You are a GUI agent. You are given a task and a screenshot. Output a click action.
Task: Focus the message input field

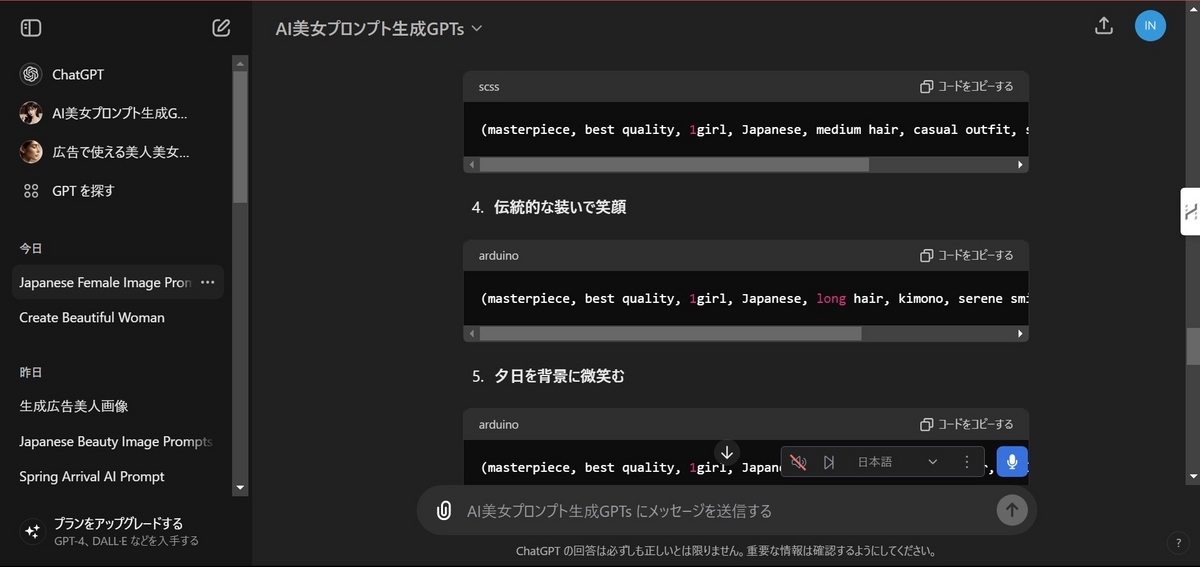[726, 511]
